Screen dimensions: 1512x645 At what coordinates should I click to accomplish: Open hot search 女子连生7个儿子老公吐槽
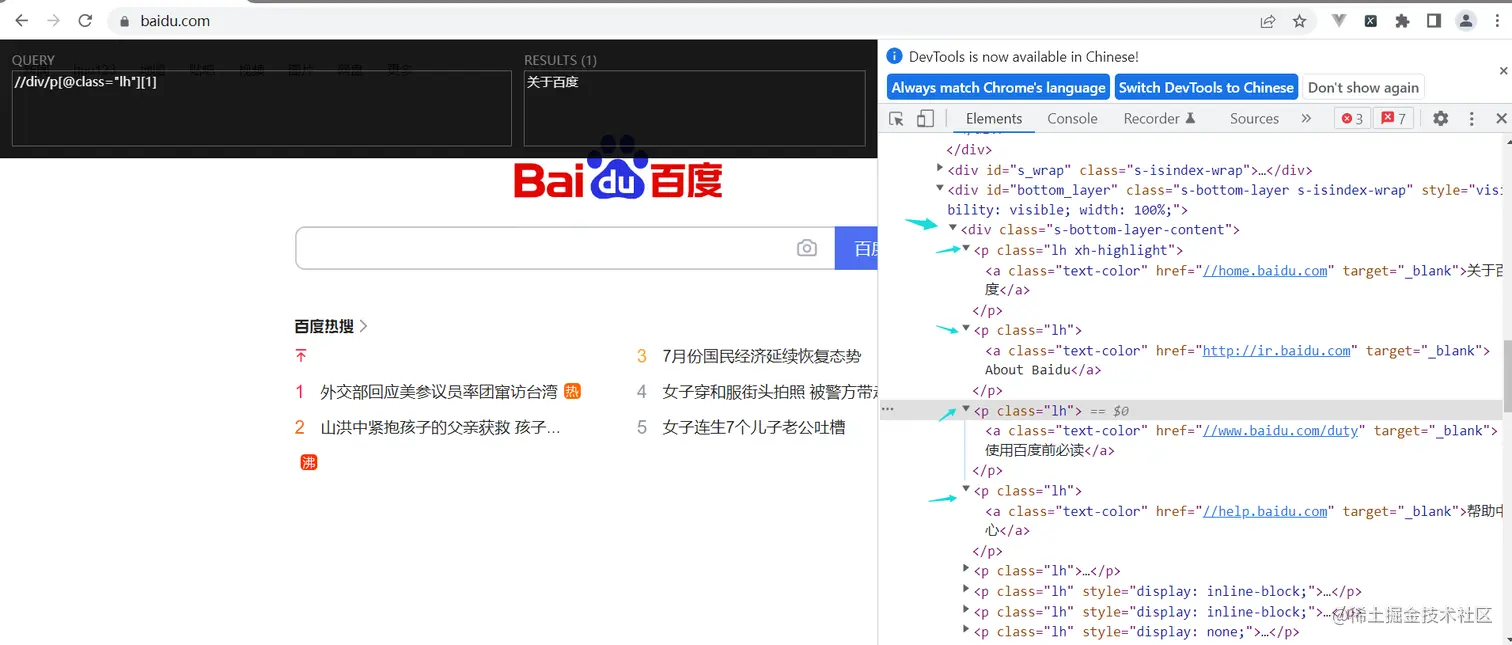pyautogui.click(x=753, y=427)
